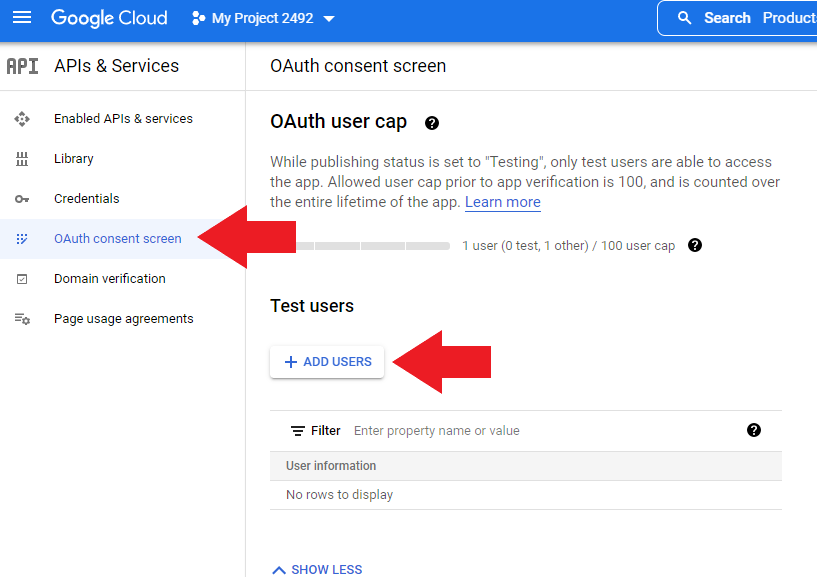
Task: Click the Google Cloud logo
Action: click(x=109, y=18)
